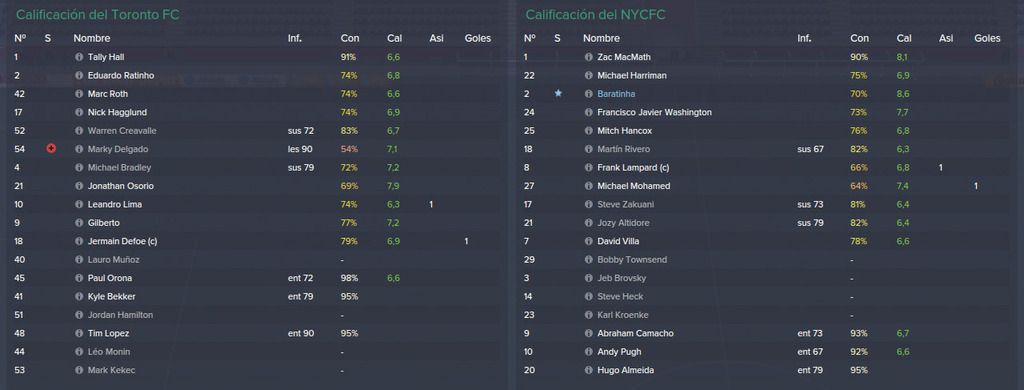Open Baratinha's player profile link
1024x390 pixels.
(616, 93)
